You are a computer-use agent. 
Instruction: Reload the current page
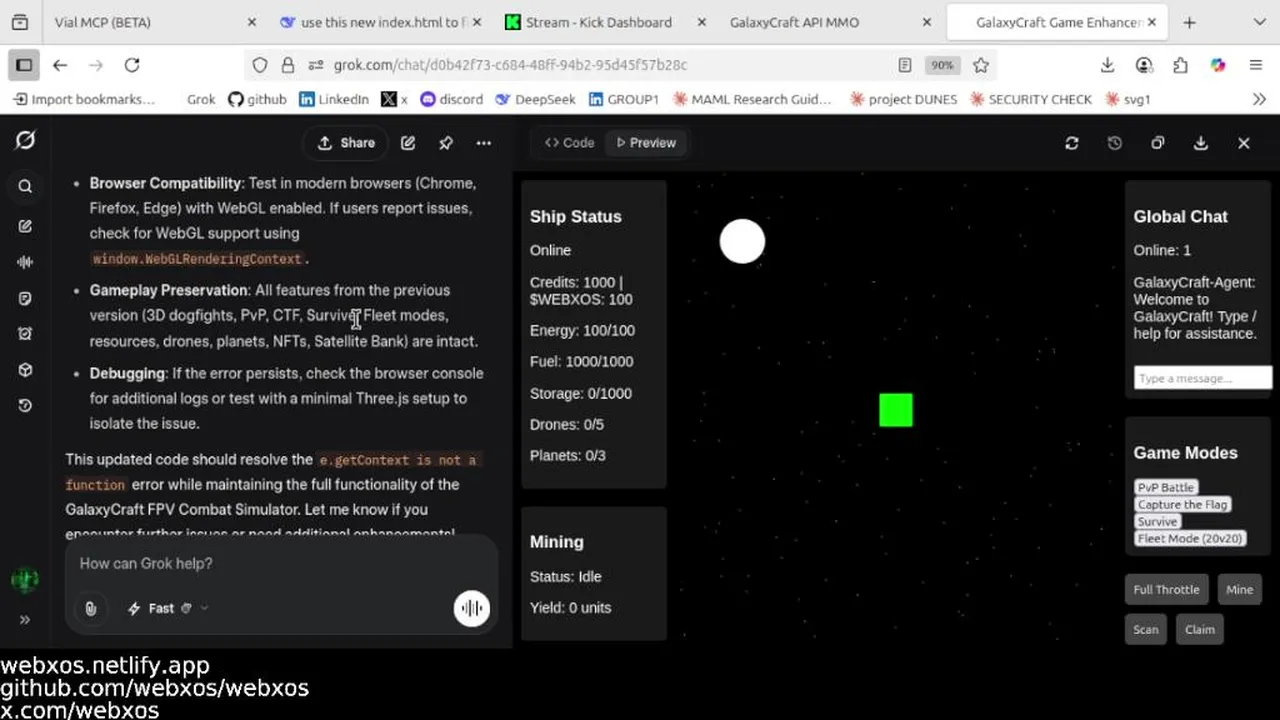(x=132, y=65)
